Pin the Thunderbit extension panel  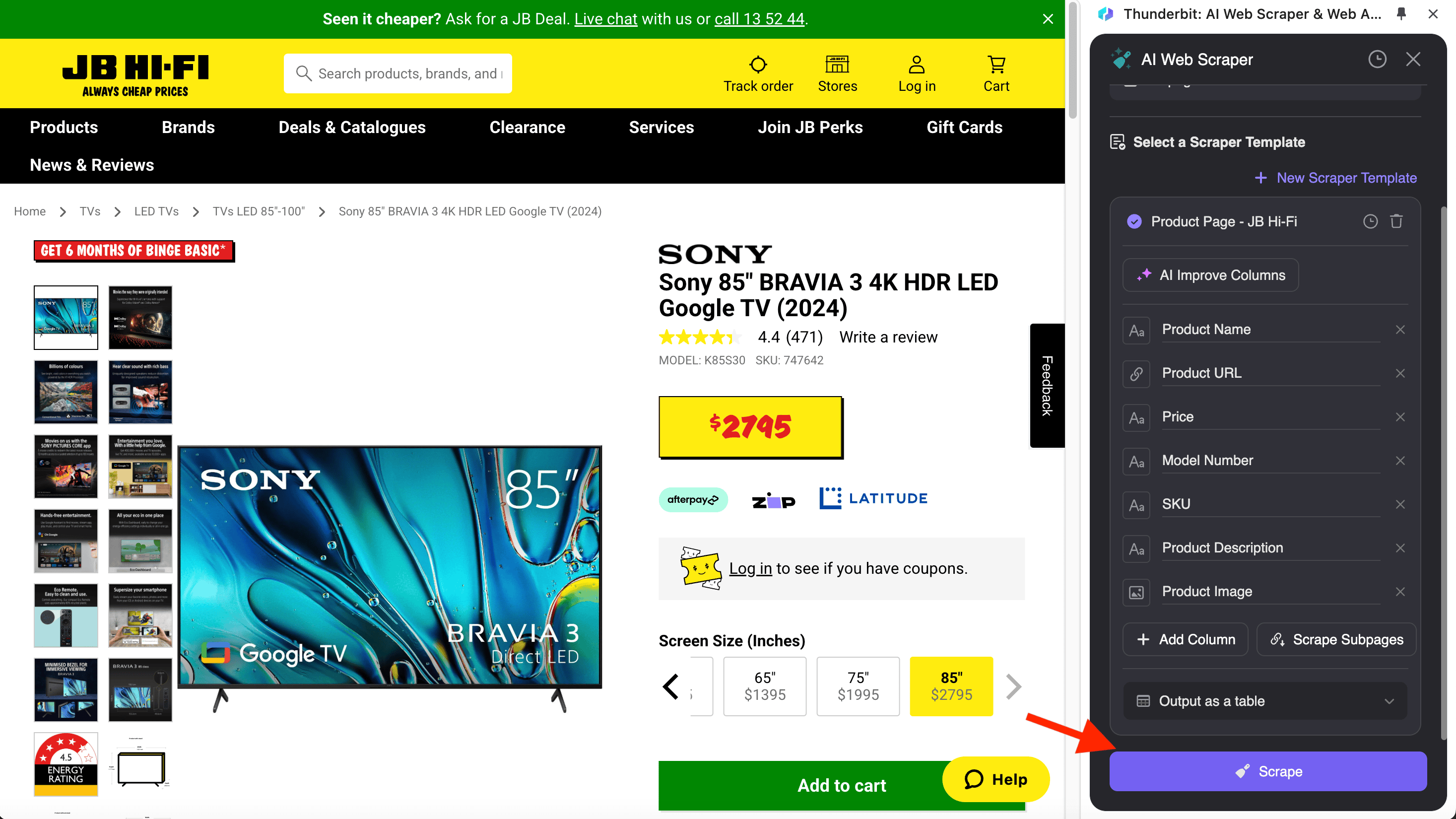1400,14
